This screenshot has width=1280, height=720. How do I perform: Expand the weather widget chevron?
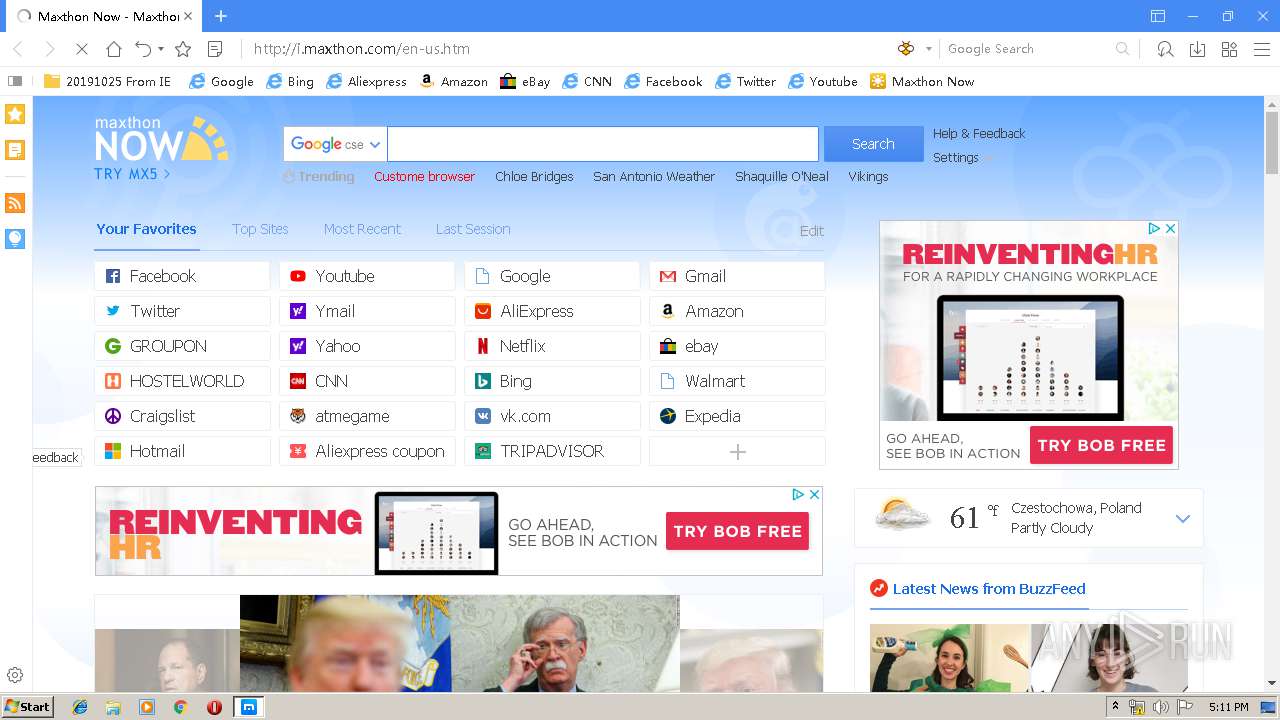(x=1183, y=518)
